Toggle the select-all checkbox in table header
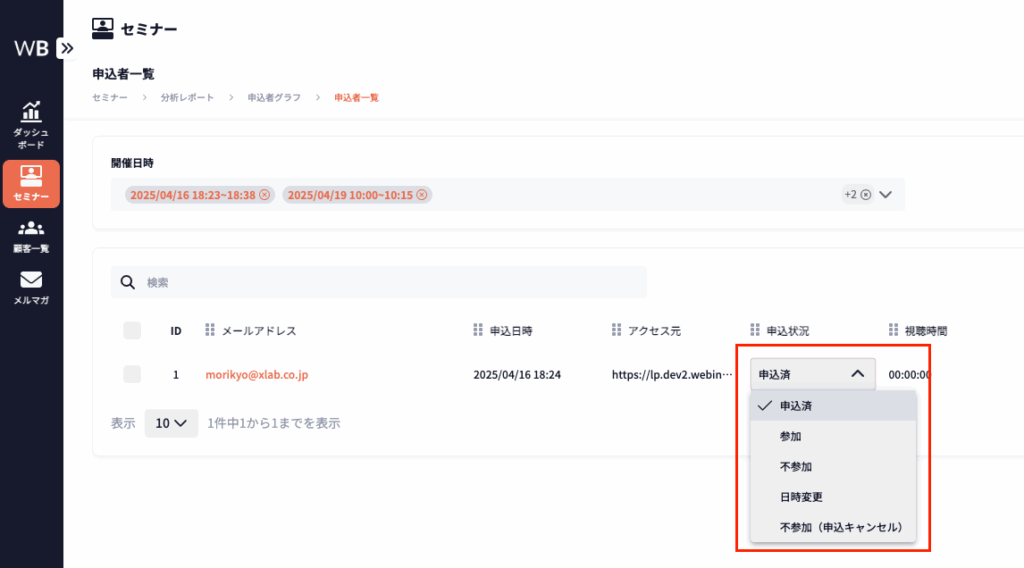1024x568 pixels. click(x=132, y=331)
